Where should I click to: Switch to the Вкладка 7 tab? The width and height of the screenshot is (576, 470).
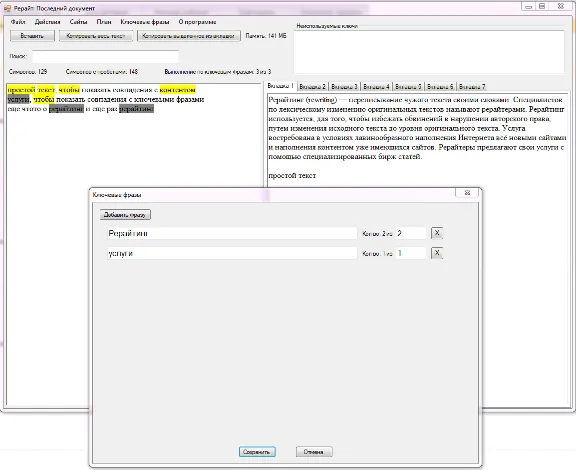pyautogui.click(x=472, y=87)
